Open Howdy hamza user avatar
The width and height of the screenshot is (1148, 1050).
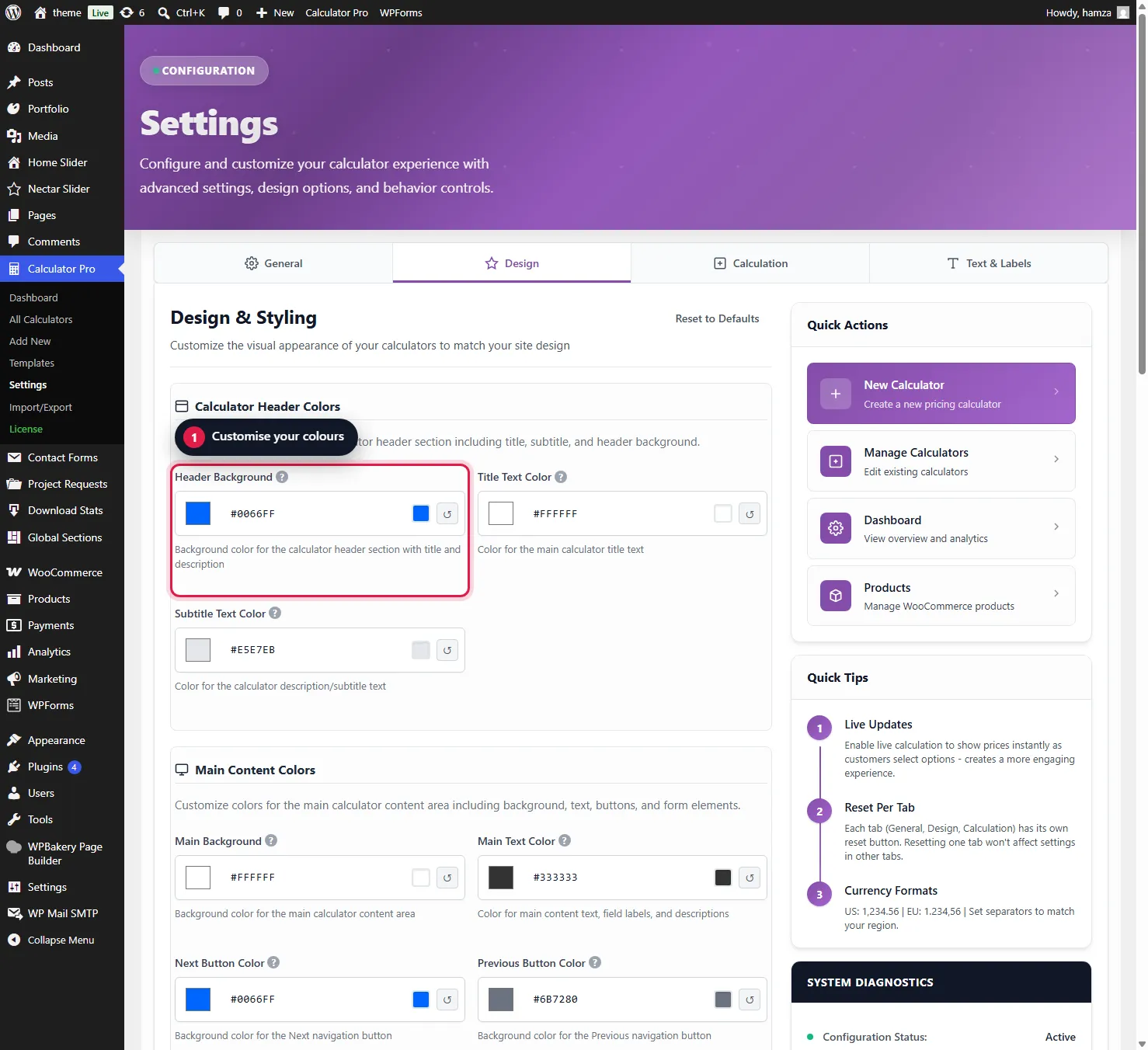click(1123, 12)
